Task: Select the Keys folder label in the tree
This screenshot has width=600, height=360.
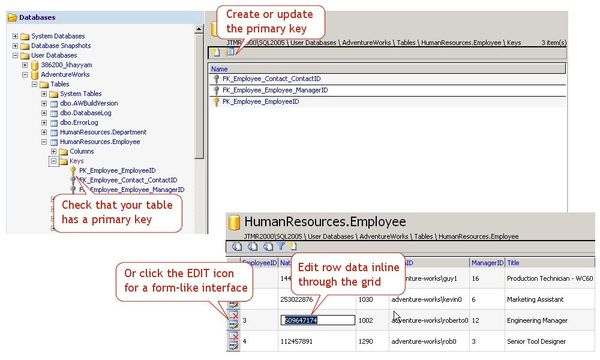Action: [x=77, y=161]
